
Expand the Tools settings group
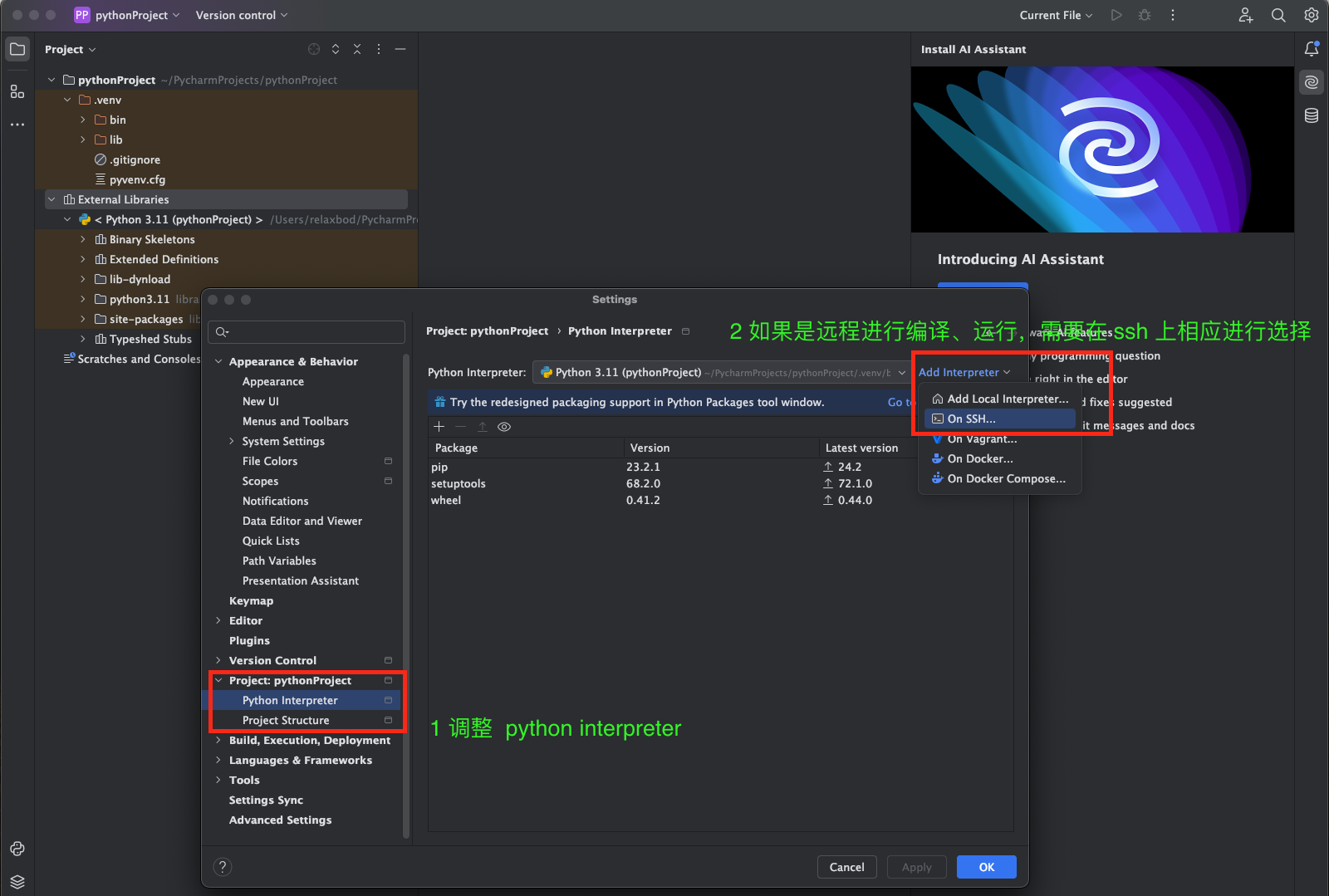click(x=218, y=781)
